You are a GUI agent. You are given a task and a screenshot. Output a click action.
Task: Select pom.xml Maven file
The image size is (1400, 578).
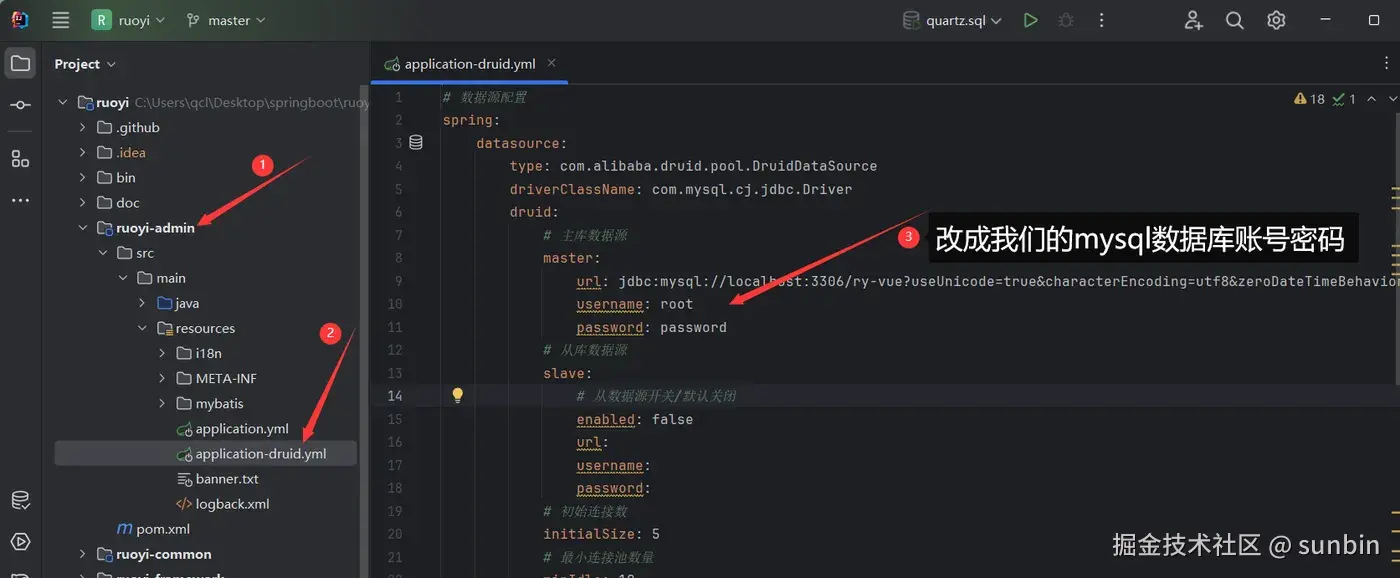[153, 529]
